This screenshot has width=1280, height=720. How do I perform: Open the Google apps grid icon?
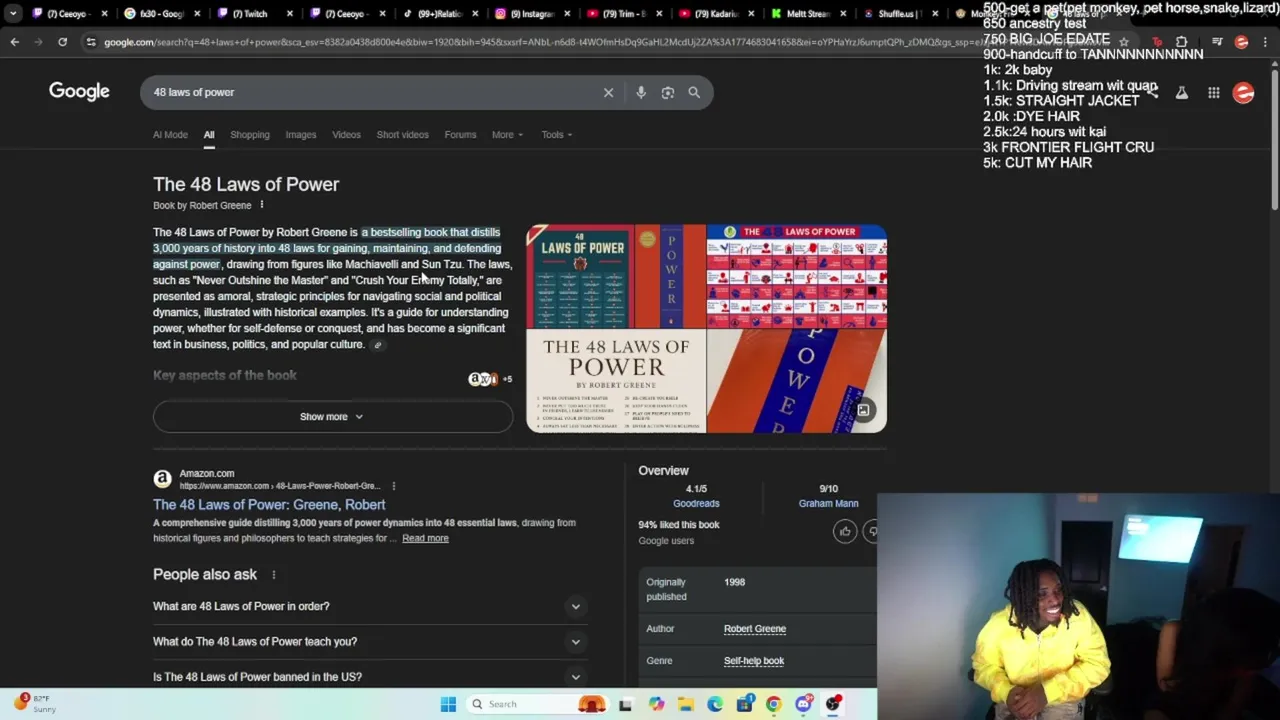1213,93
